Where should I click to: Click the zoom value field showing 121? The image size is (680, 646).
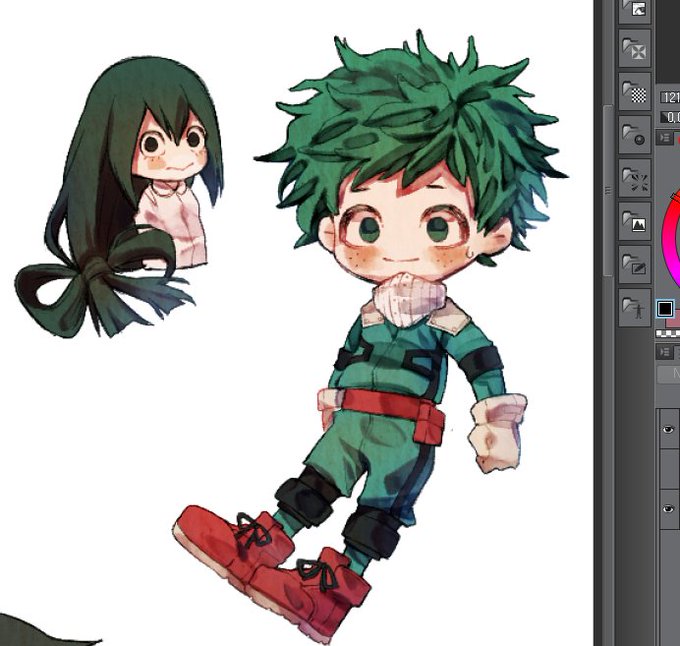670,97
